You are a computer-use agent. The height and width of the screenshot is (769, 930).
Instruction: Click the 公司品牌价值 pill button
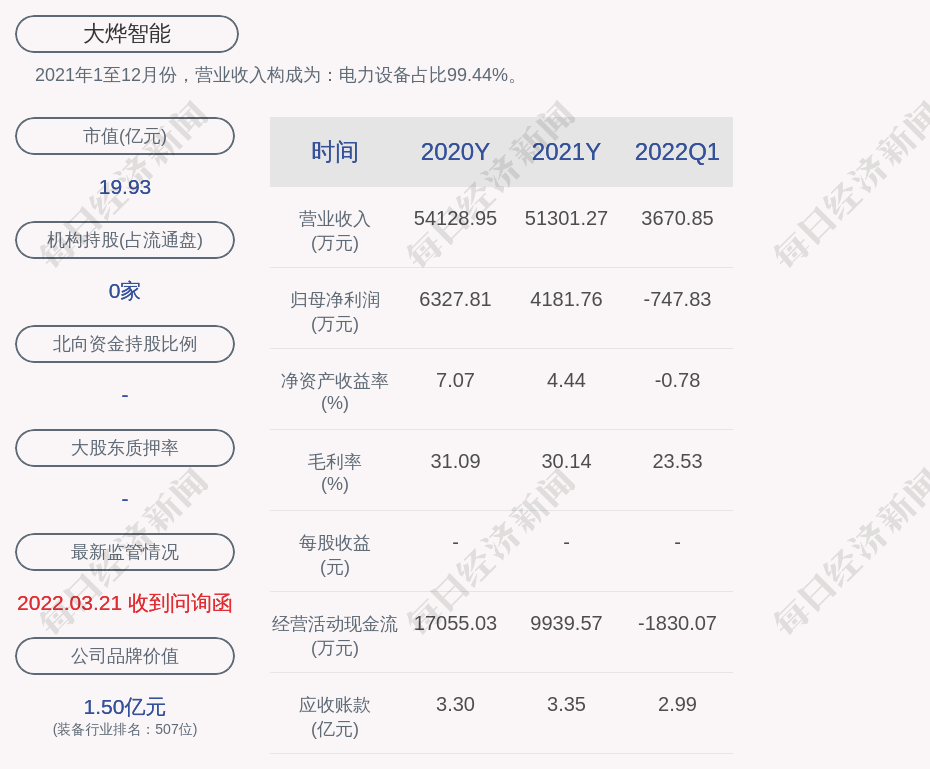coord(125,656)
